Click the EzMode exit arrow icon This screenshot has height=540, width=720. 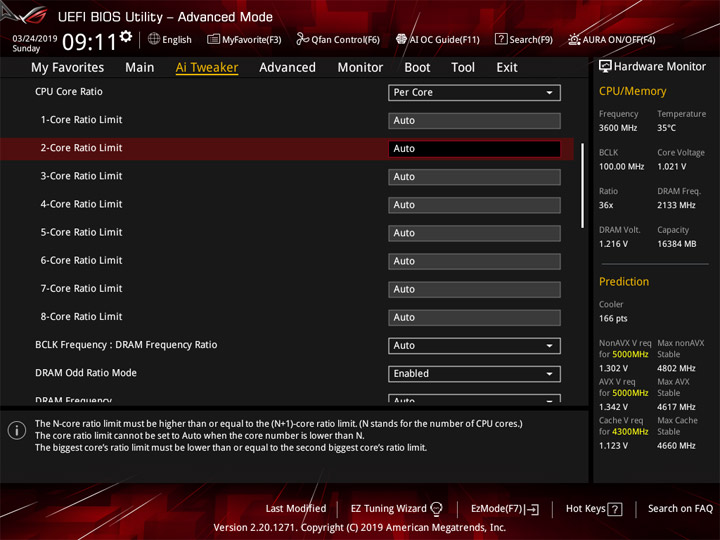[532, 509]
